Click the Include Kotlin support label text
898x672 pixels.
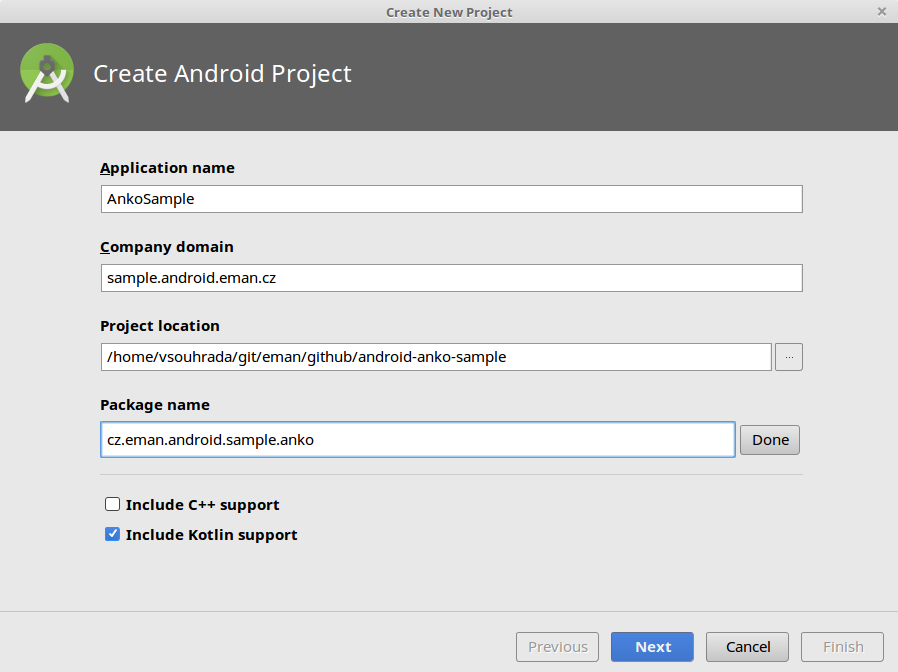click(211, 535)
